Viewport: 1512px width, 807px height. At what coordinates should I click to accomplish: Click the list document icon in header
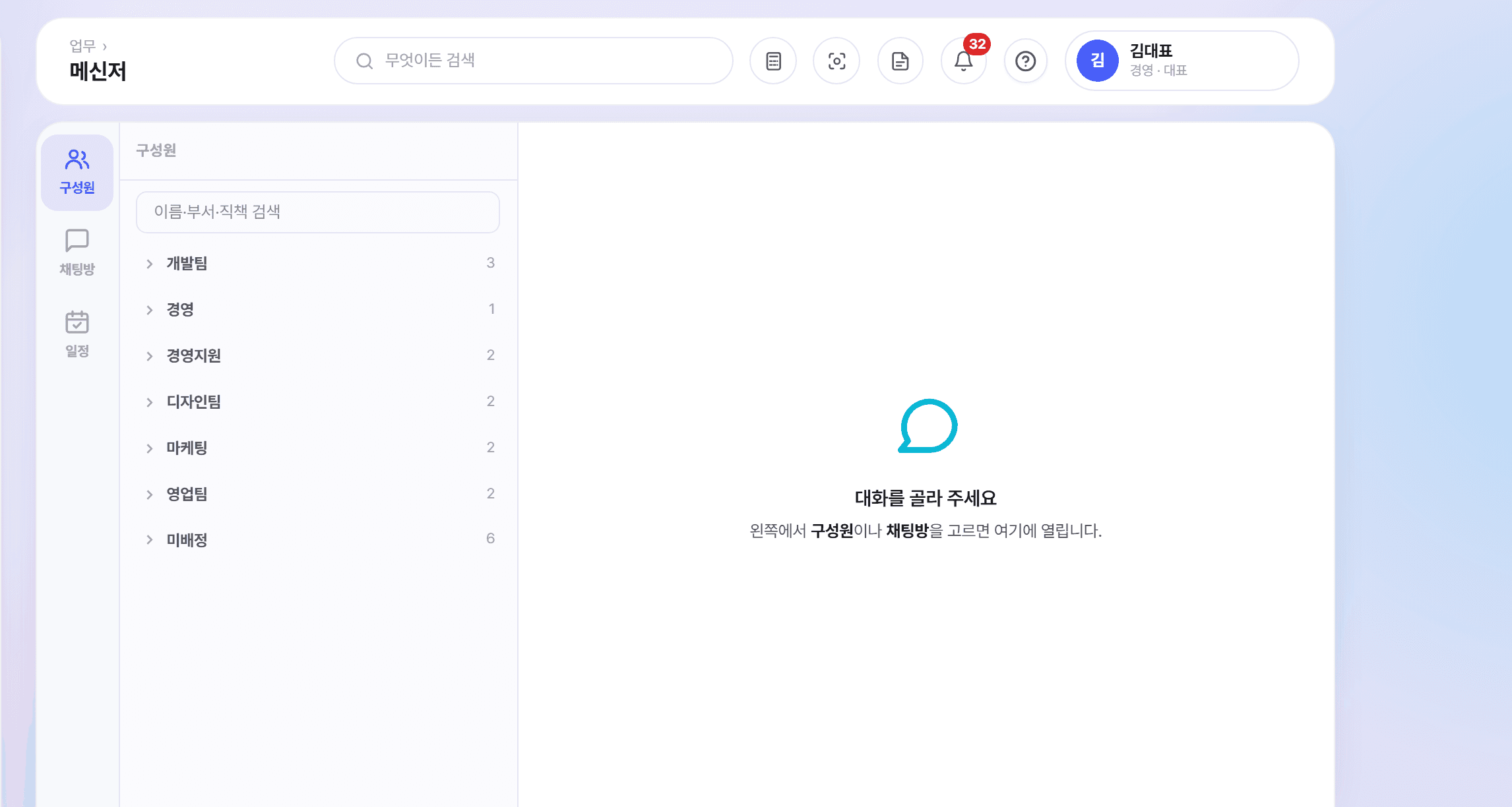[773, 61]
